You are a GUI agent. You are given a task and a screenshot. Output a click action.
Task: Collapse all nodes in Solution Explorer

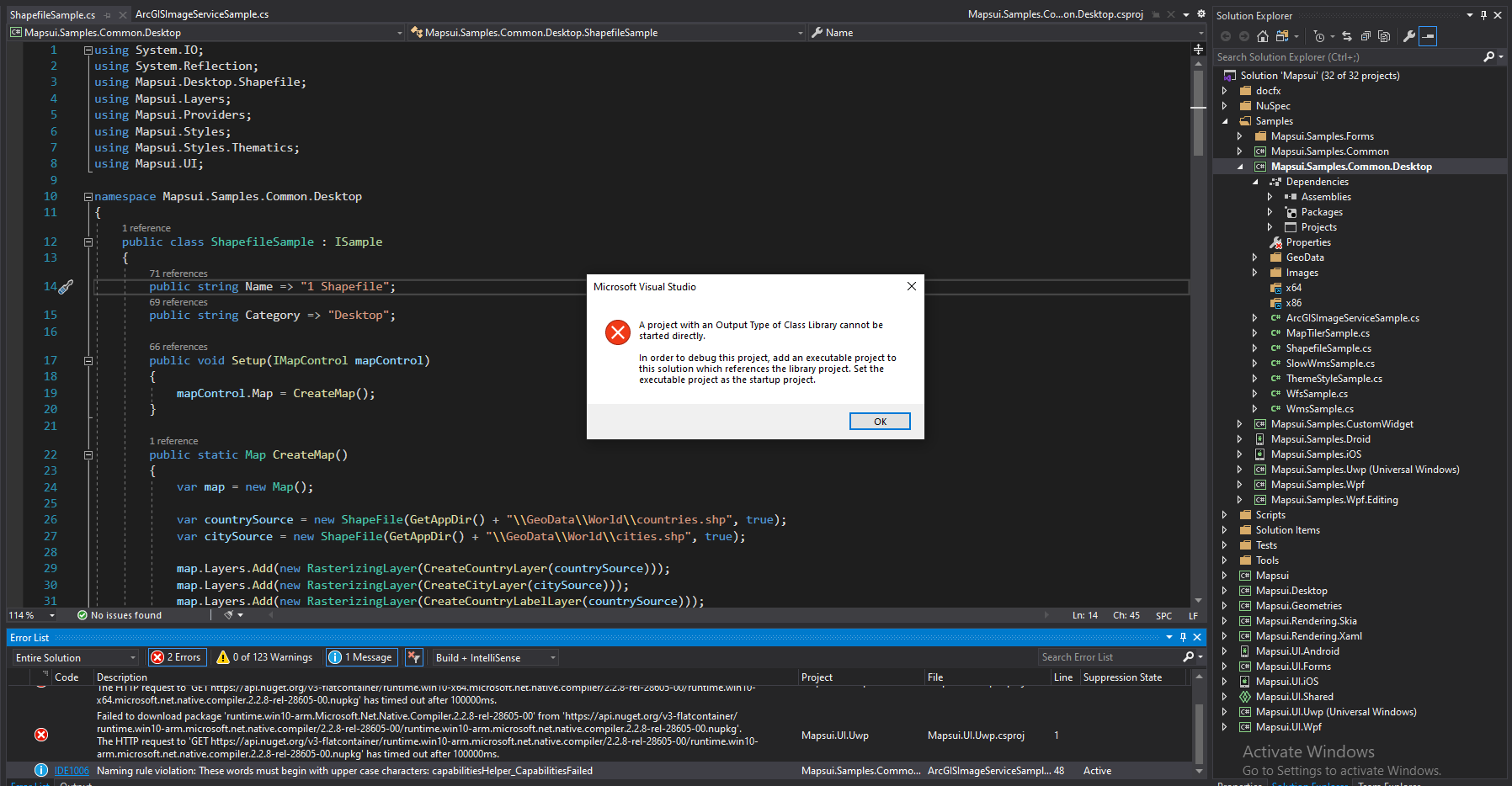pos(1366,36)
